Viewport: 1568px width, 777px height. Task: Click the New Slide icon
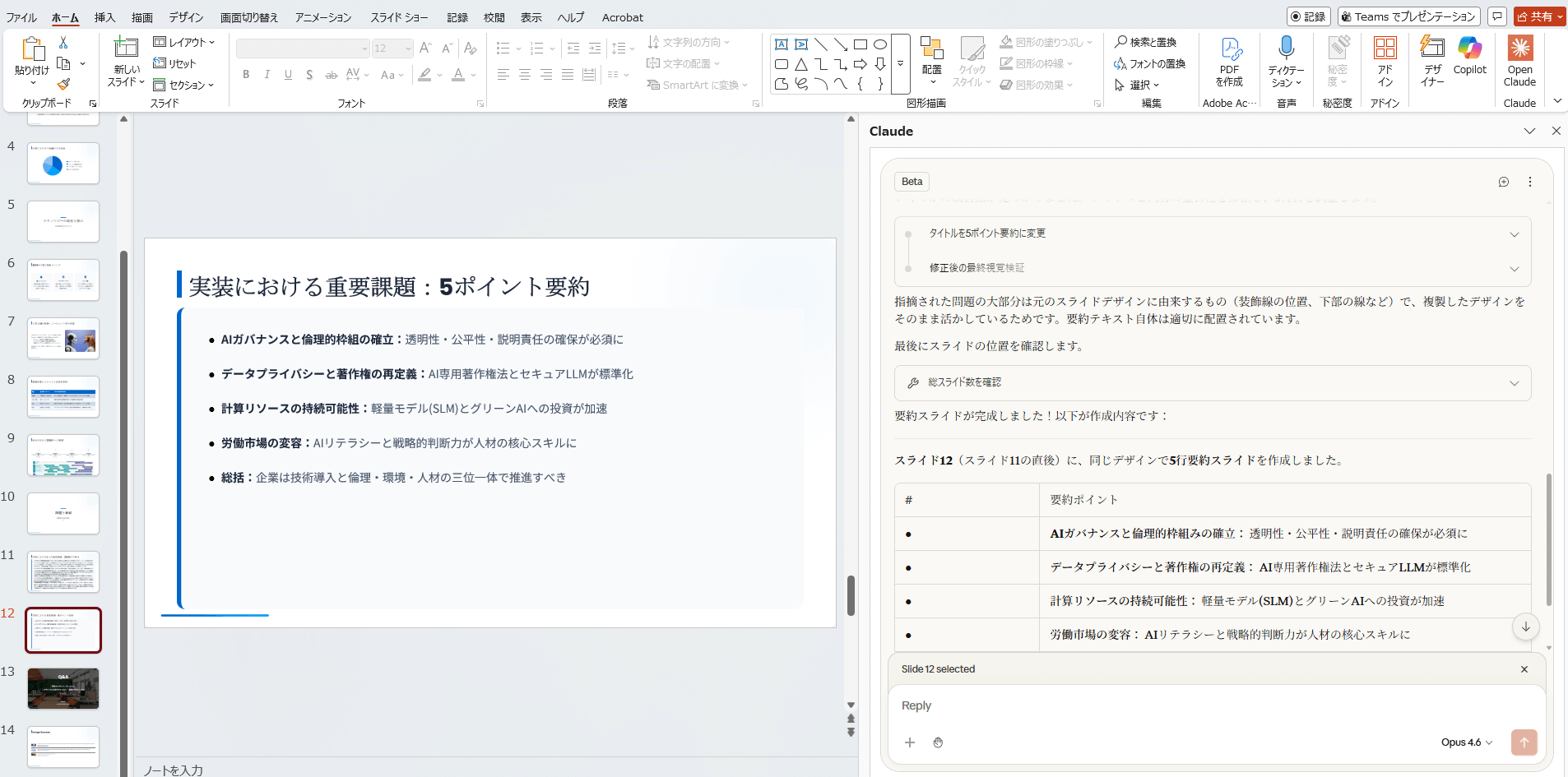point(126,49)
